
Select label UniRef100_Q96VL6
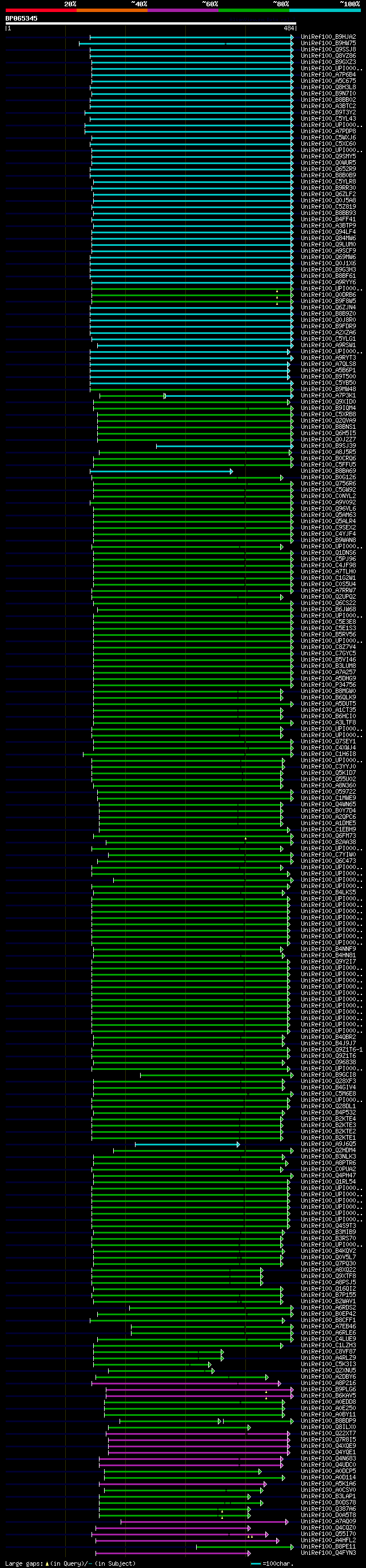[328, 509]
